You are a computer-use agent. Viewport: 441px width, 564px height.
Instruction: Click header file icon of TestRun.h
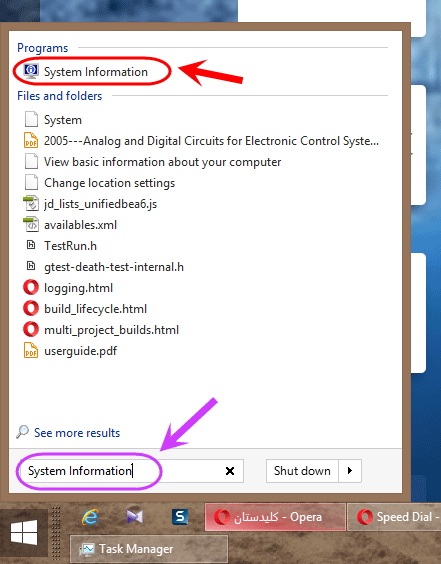click(31, 245)
